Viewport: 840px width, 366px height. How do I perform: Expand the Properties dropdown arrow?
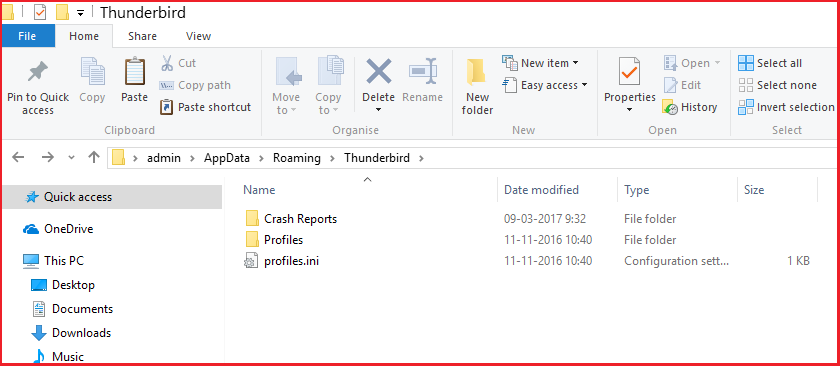629,110
